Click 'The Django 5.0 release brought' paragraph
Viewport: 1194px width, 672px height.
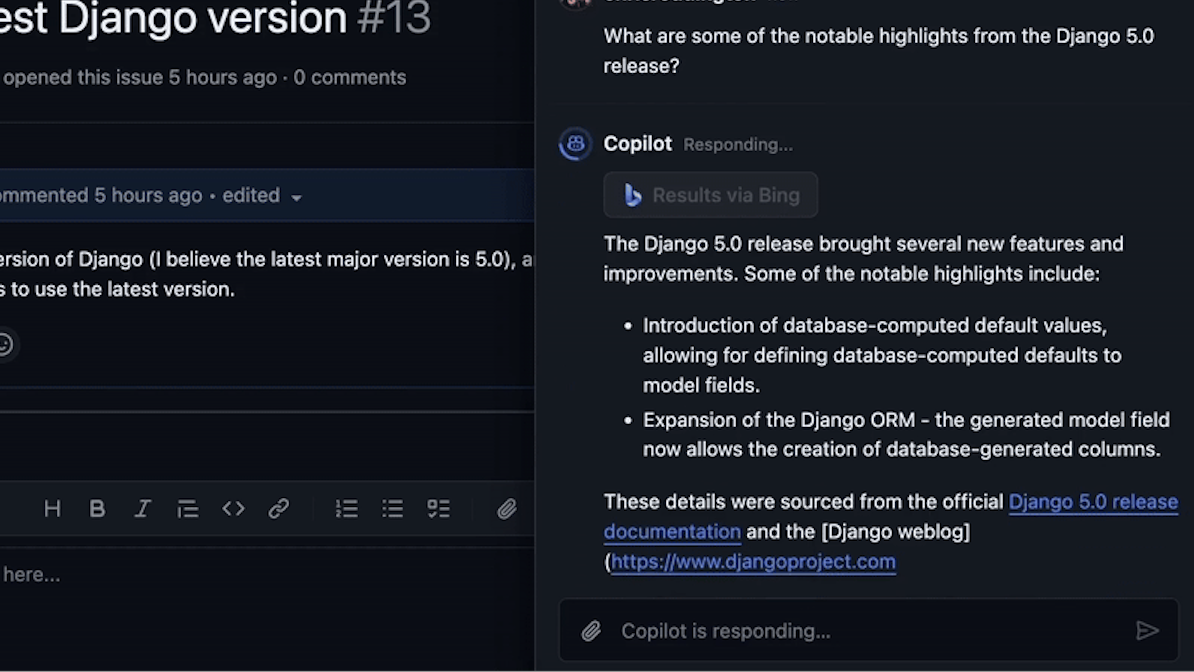864,259
